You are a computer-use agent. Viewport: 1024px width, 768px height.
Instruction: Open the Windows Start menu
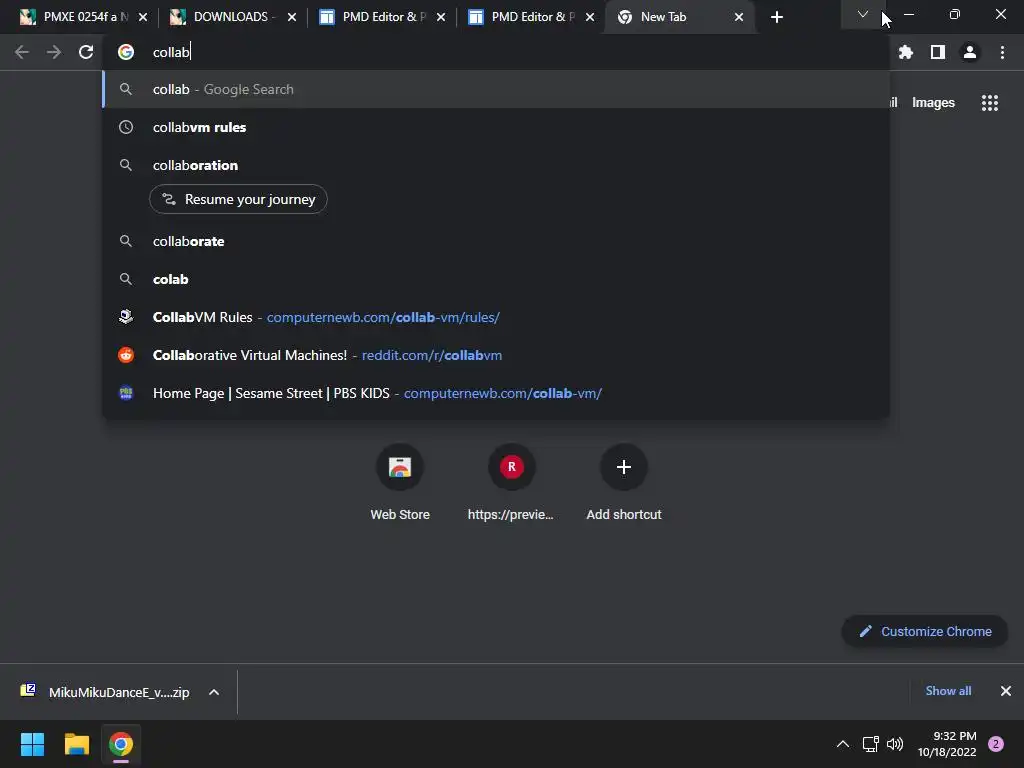click(32, 744)
